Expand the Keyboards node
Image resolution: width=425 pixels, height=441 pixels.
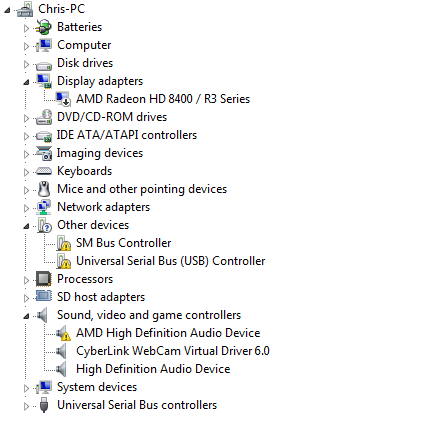[x=26, y=172]
